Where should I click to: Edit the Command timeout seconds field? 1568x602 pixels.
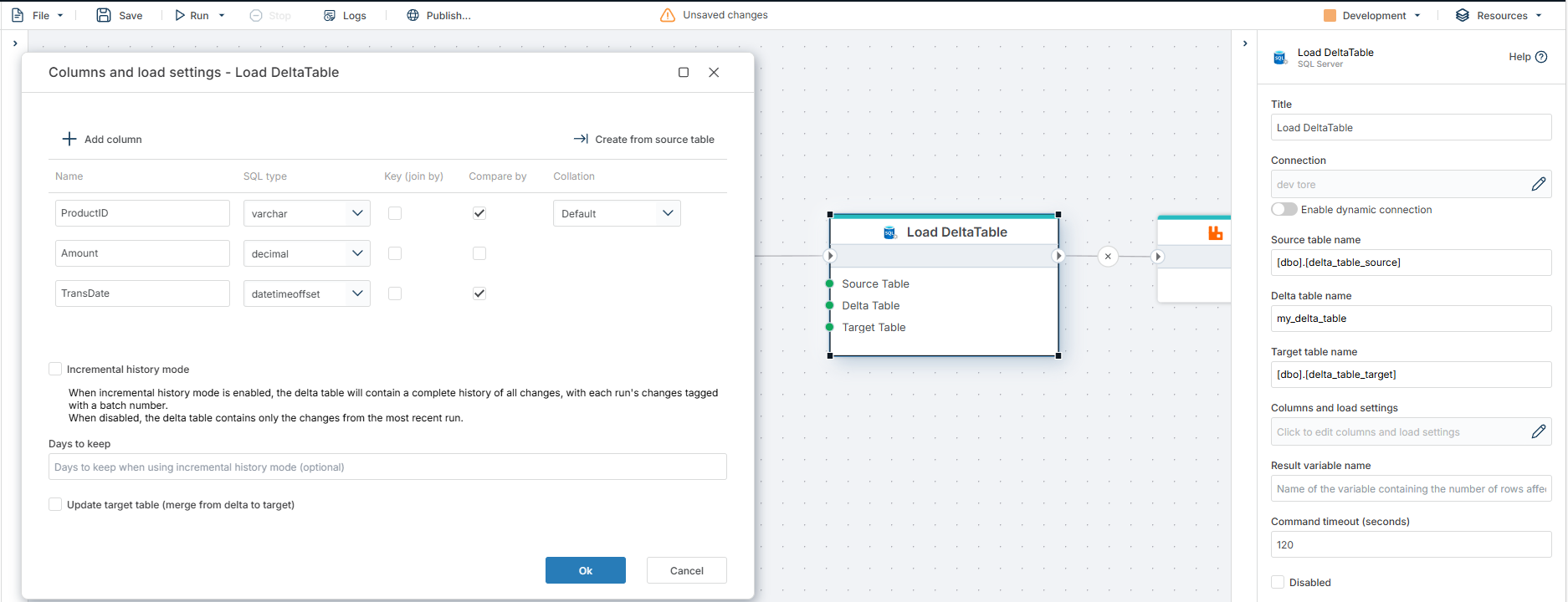[1411, 544]
